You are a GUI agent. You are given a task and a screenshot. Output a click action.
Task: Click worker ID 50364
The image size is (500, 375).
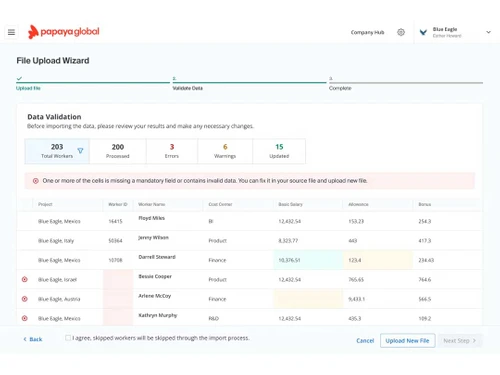(x=115, y=240)
